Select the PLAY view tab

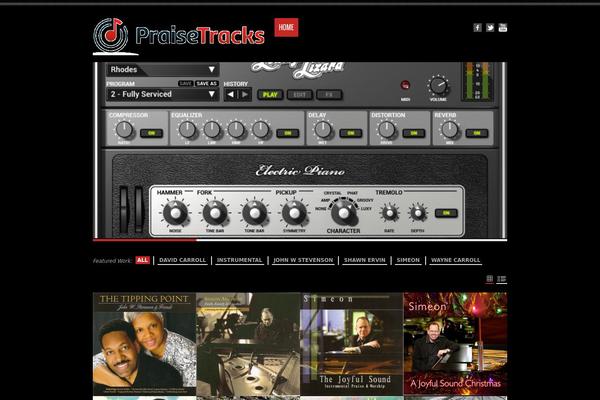tap(270, 95)
